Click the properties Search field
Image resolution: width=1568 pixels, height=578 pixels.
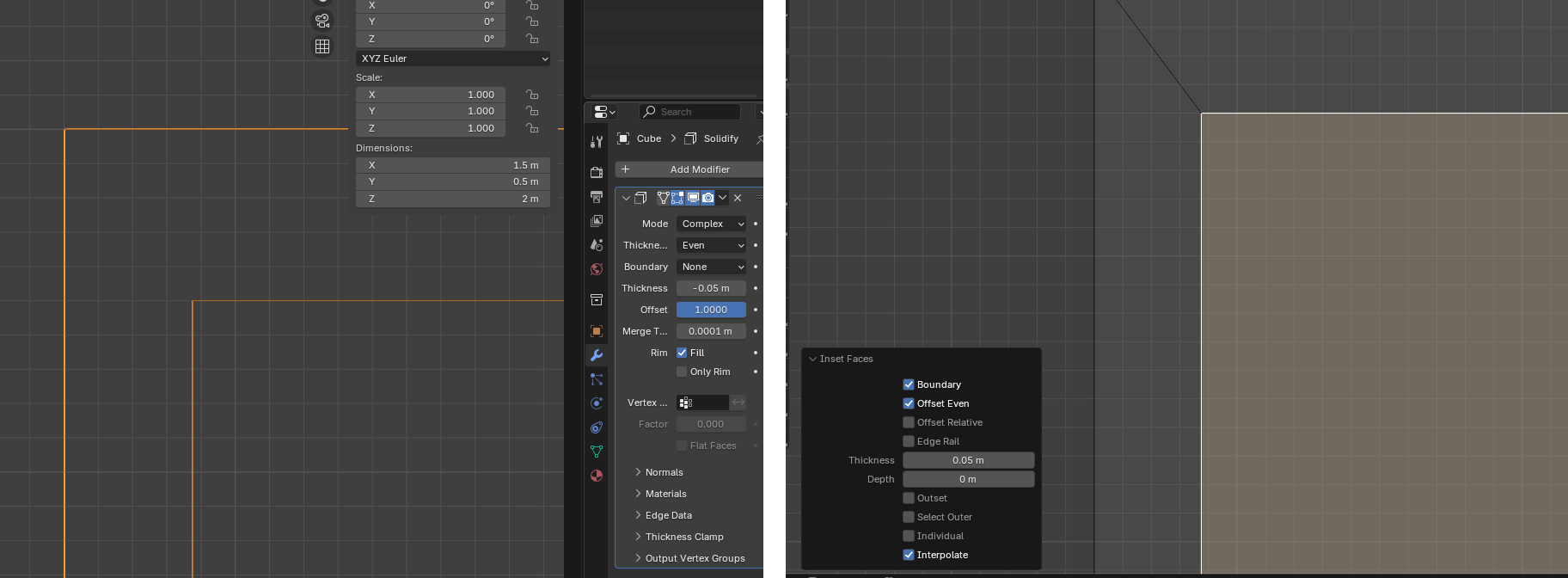[690, 112]
